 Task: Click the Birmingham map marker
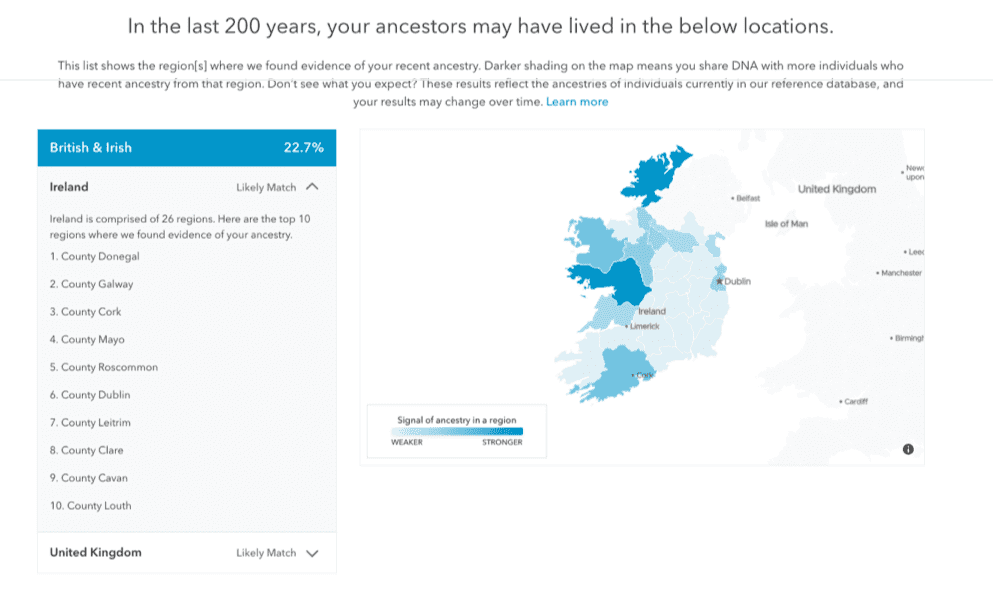point(889,339)
